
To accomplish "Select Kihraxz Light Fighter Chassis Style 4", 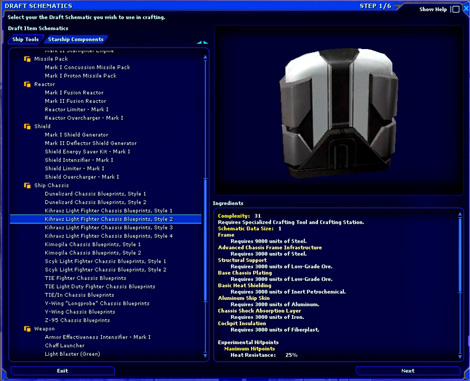I will (x=109, y=236).
